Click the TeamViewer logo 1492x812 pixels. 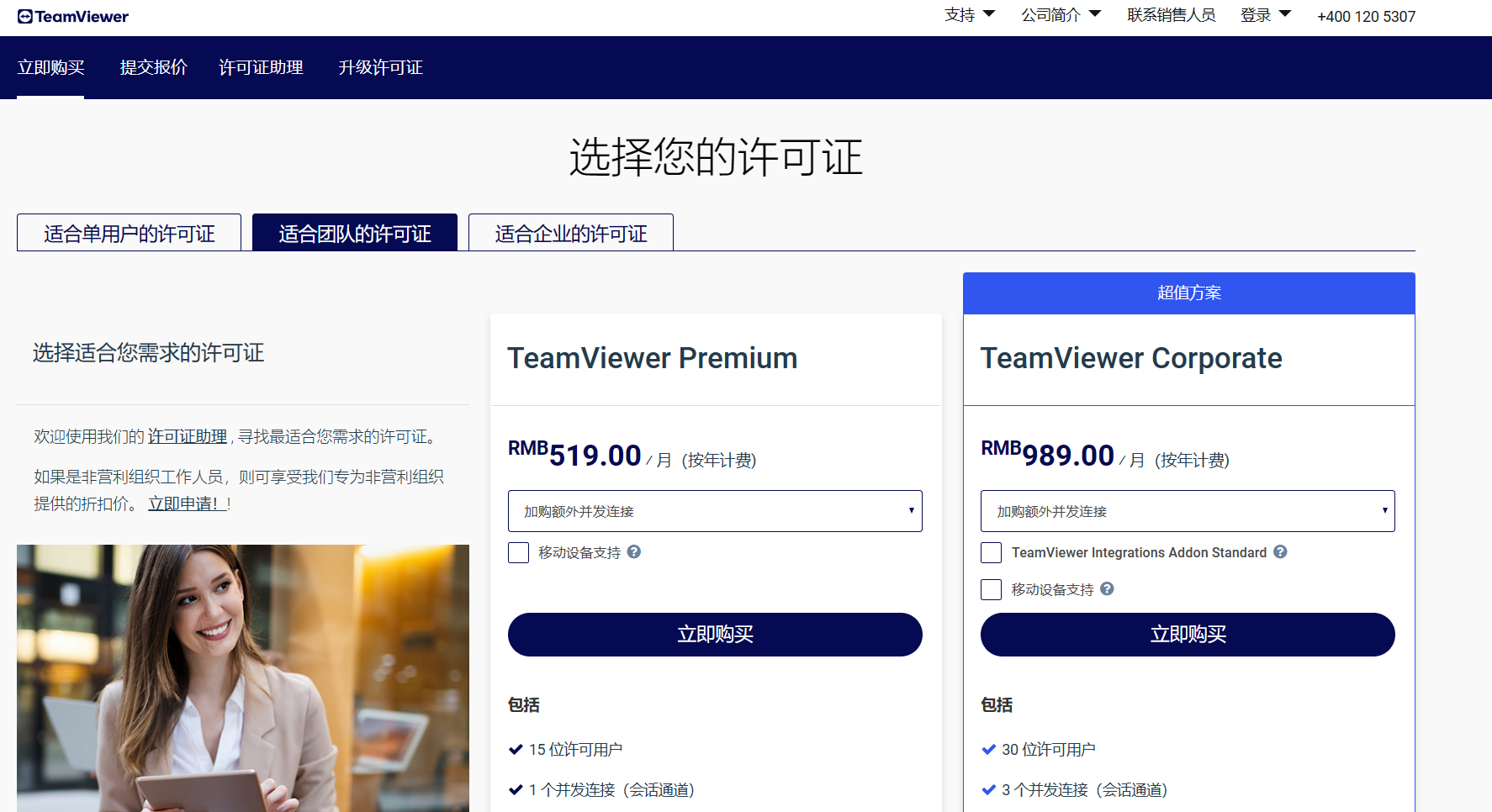[73, 17]
